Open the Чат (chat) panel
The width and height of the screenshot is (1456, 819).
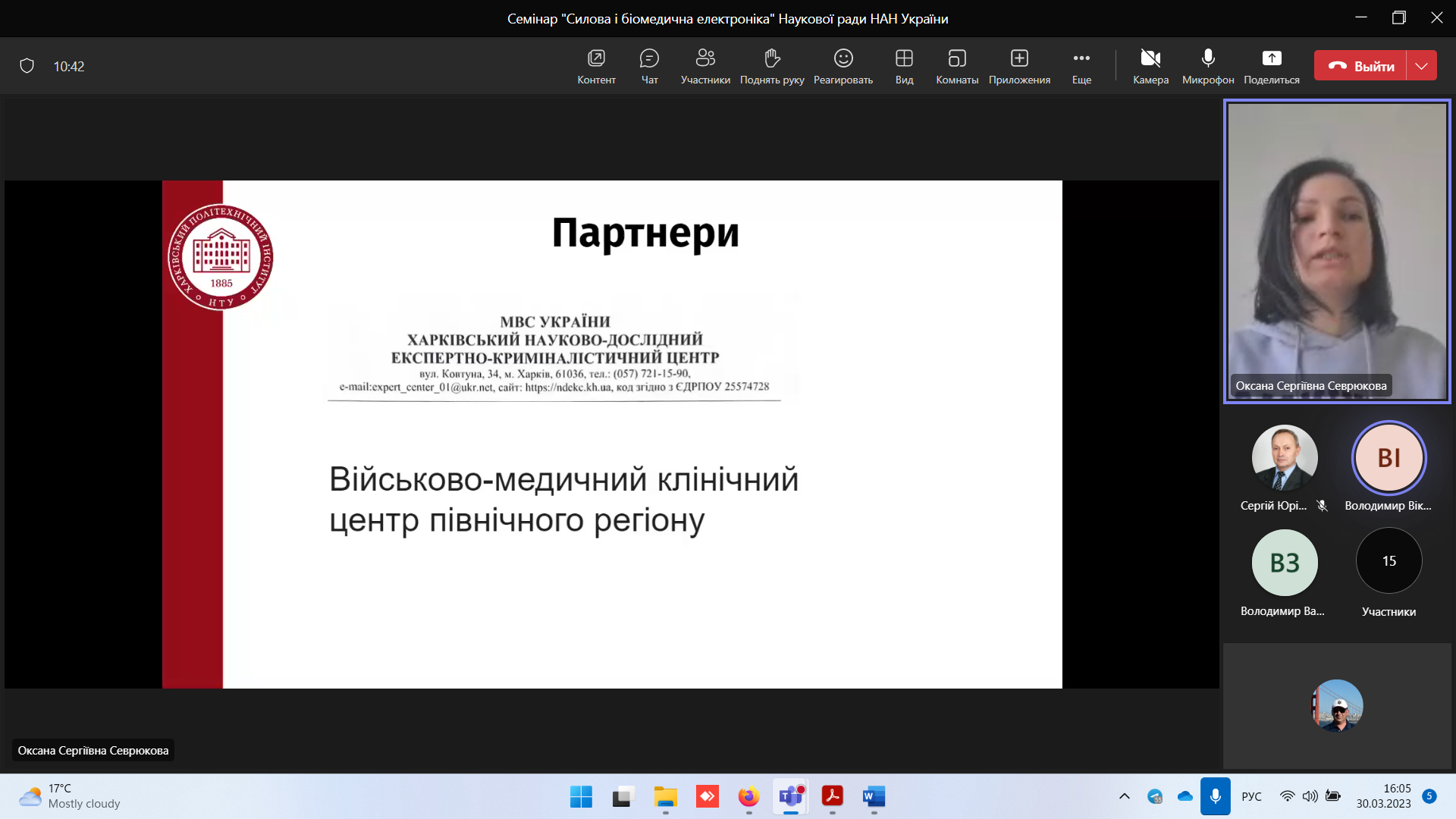(649, 66)
